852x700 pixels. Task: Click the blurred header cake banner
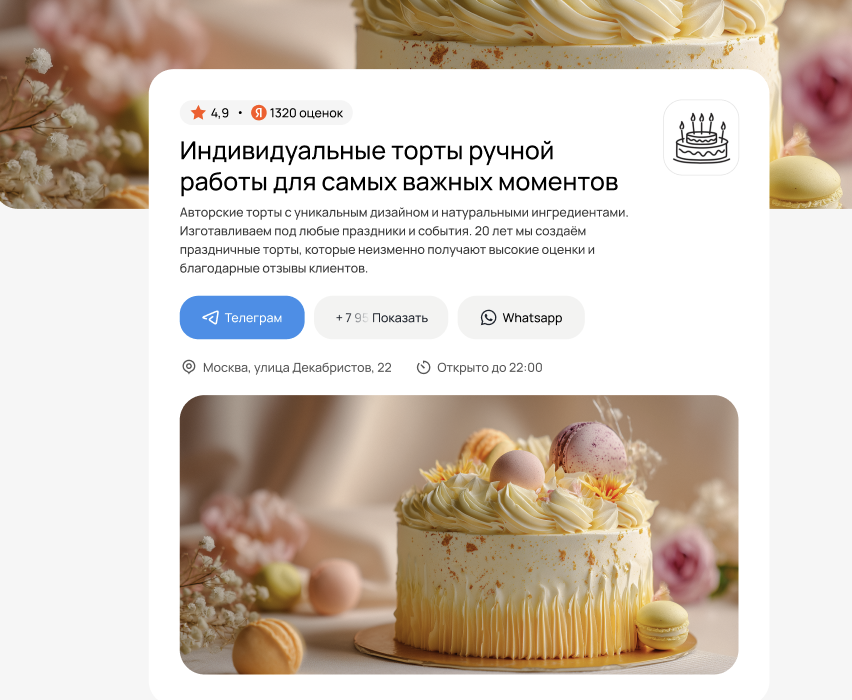click(426, 34)
